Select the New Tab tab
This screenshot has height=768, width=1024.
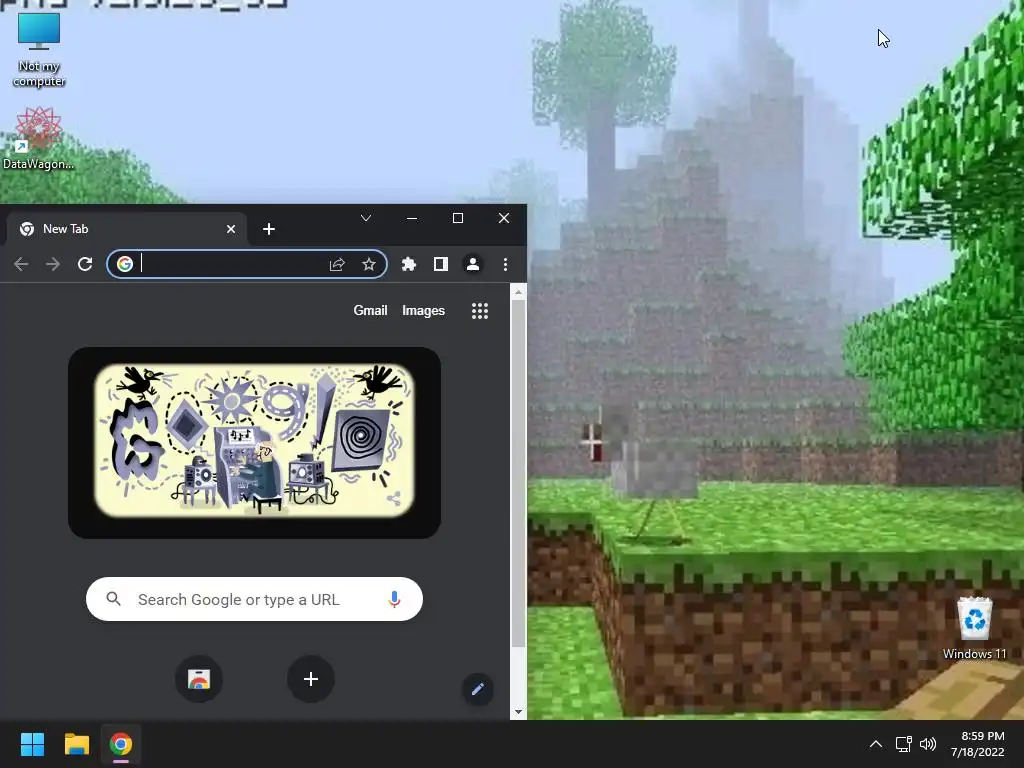[127, 229]
